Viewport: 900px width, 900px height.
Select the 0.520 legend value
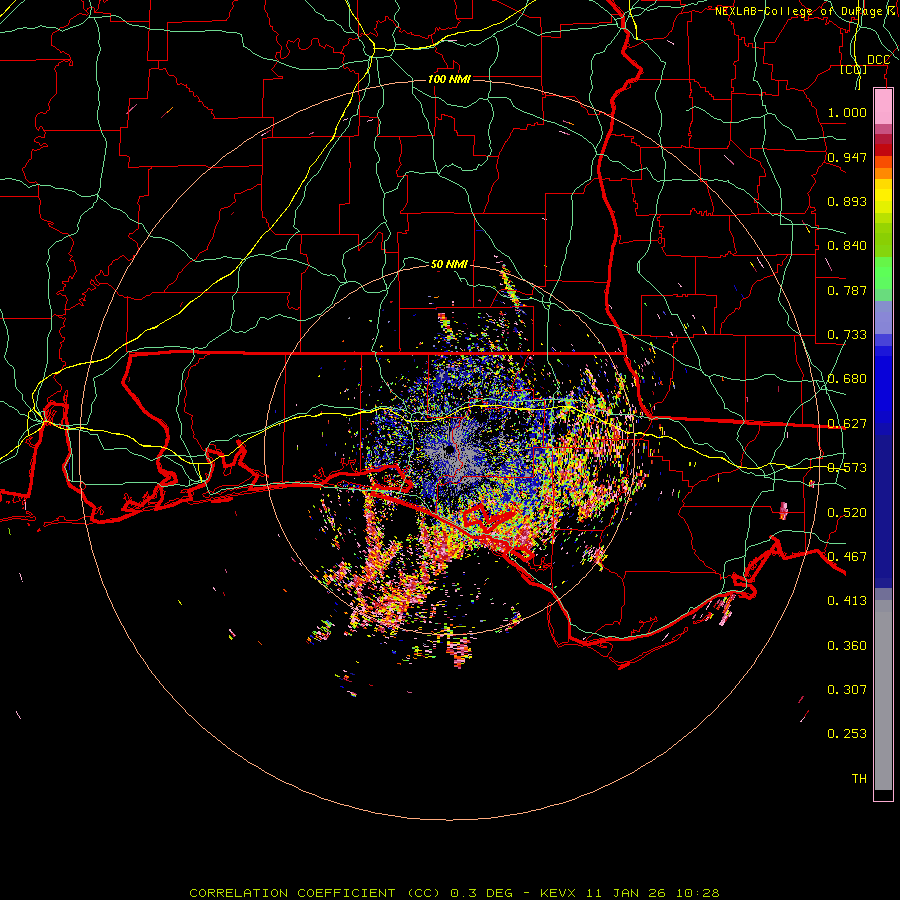coord(847,513)
